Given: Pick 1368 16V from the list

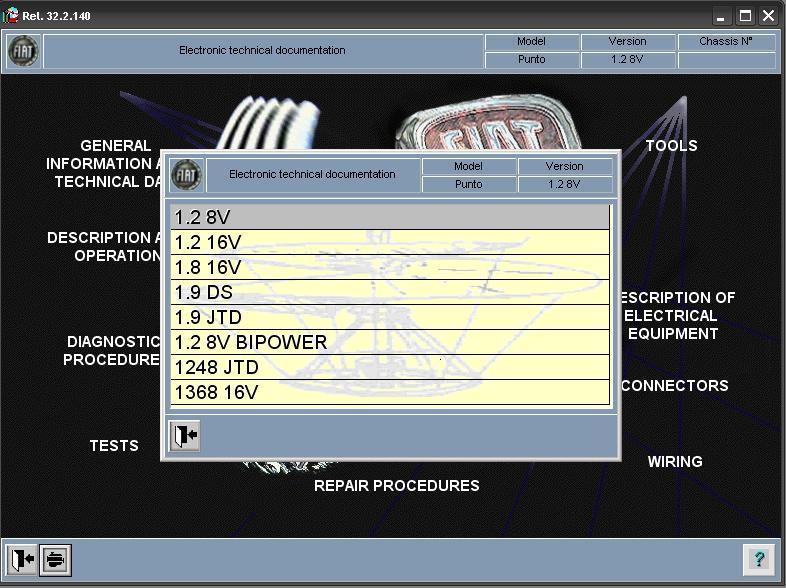Looking at the screenshot, I should point(390,392).
